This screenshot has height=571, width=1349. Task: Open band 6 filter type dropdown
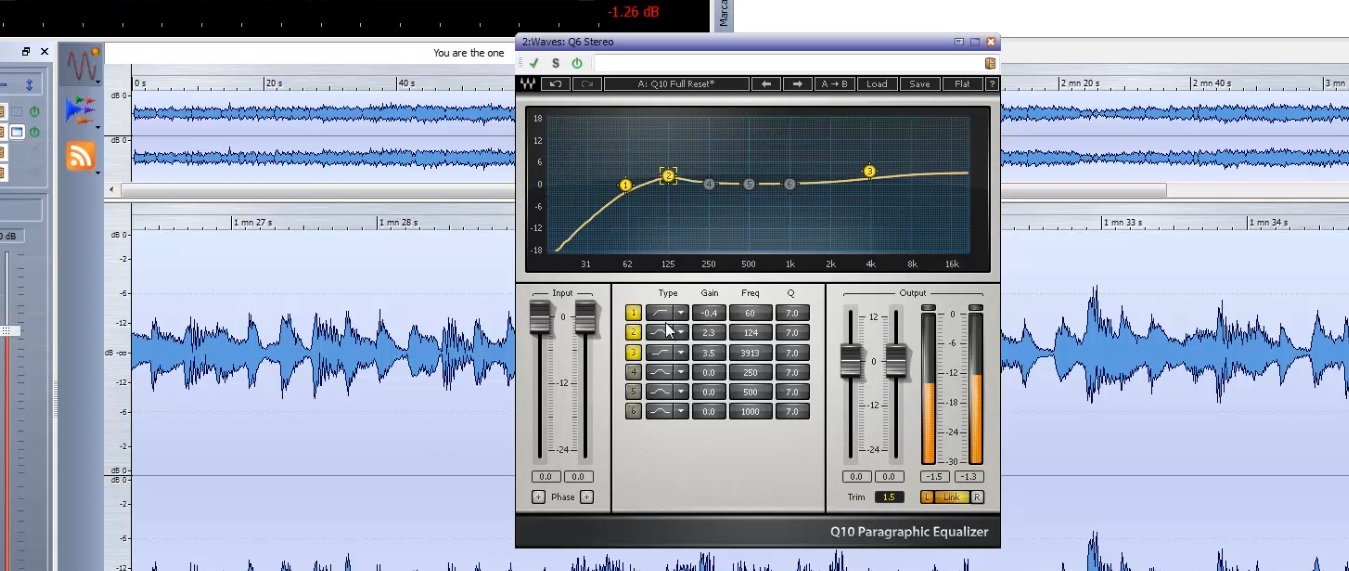(681, 411)
